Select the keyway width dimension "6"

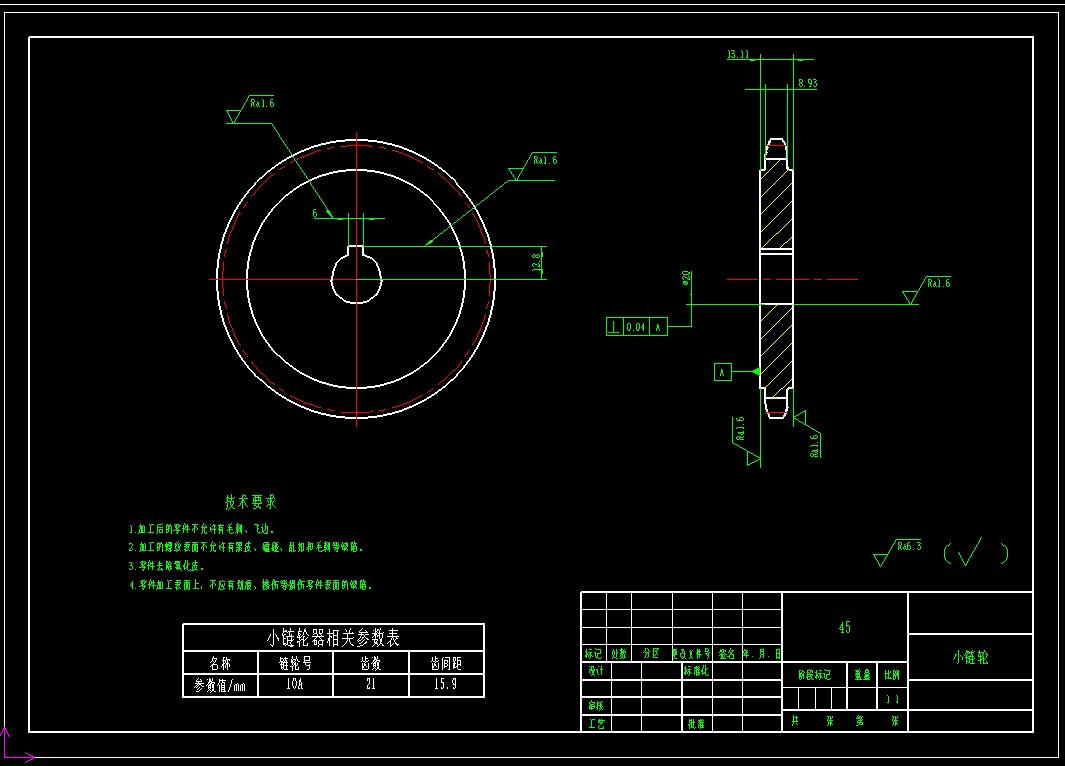tap(314, 213)
